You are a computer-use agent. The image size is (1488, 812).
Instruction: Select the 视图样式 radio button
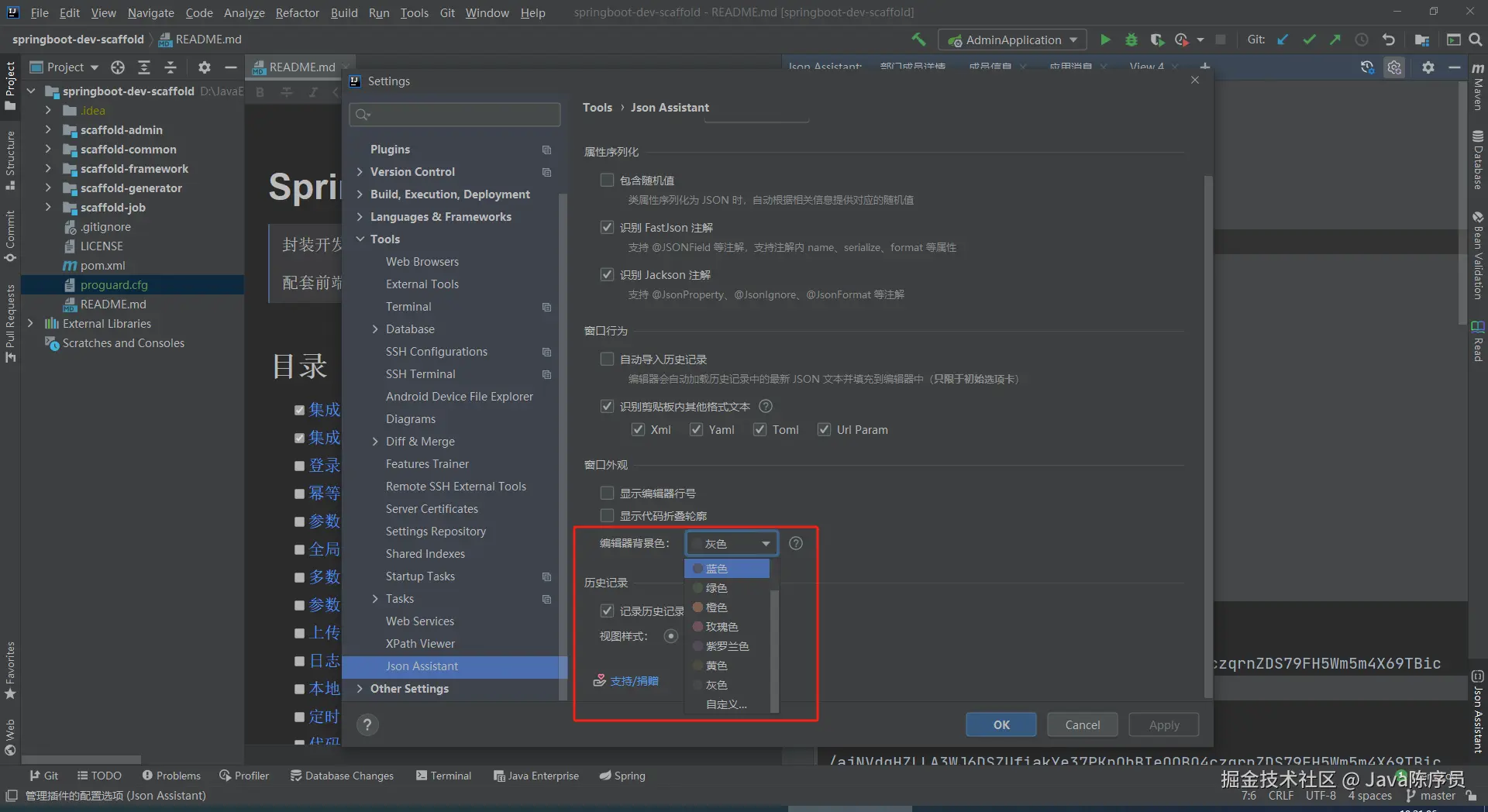tap(671, 636)
